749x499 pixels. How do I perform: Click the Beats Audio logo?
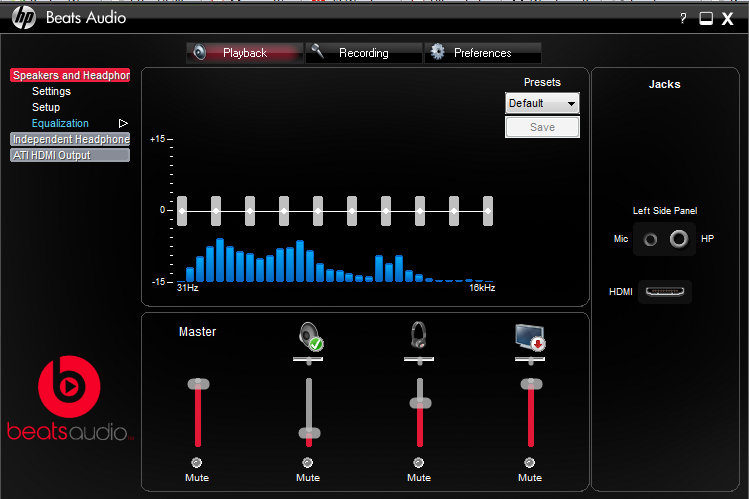[x=70, y=399]
